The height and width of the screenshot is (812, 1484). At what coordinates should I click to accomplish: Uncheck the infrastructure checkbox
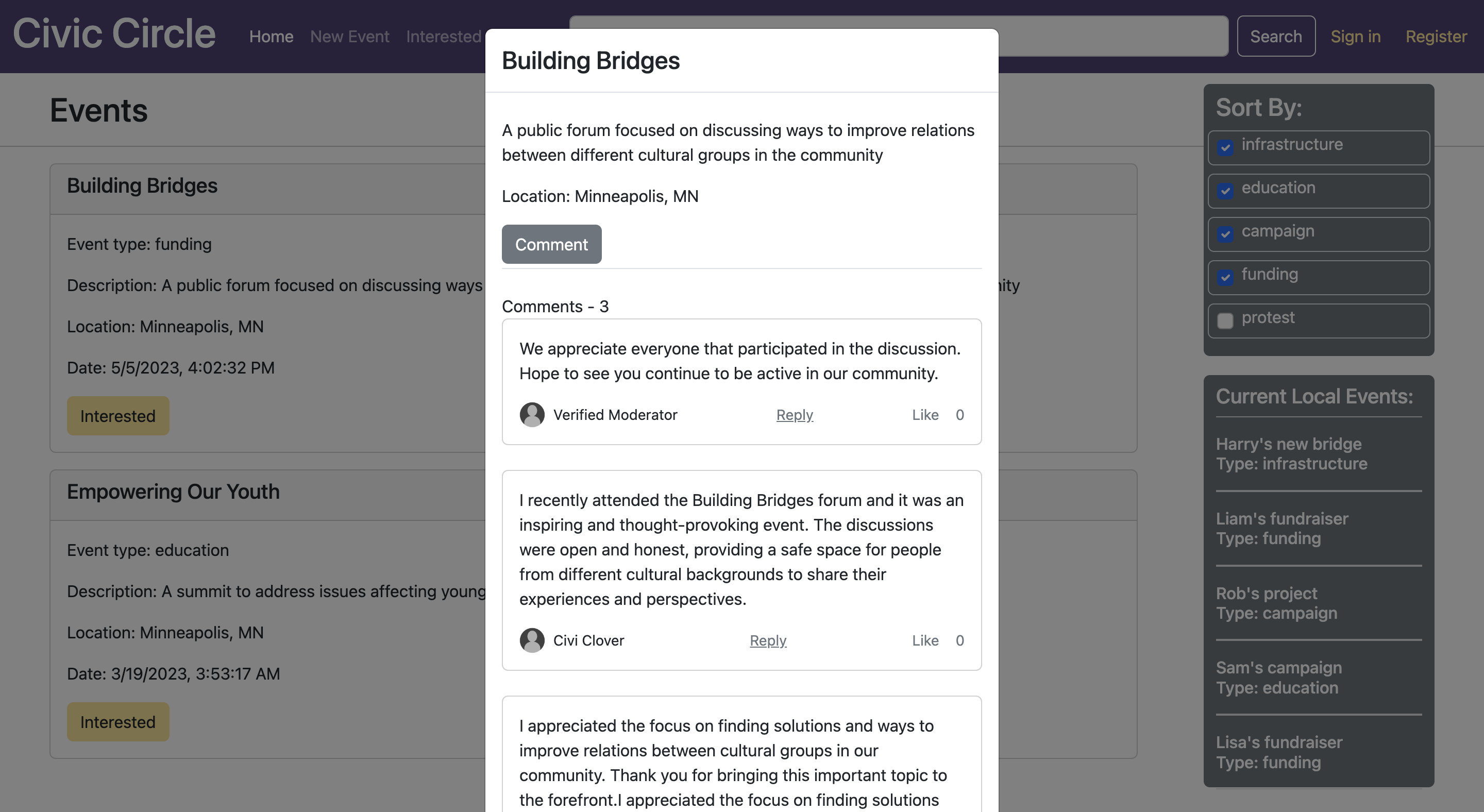tap(1225, 147)
